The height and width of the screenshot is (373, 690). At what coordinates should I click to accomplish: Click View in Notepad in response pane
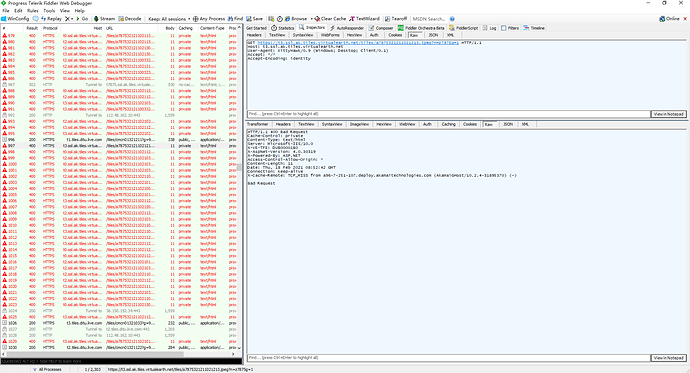click(668, 358)
